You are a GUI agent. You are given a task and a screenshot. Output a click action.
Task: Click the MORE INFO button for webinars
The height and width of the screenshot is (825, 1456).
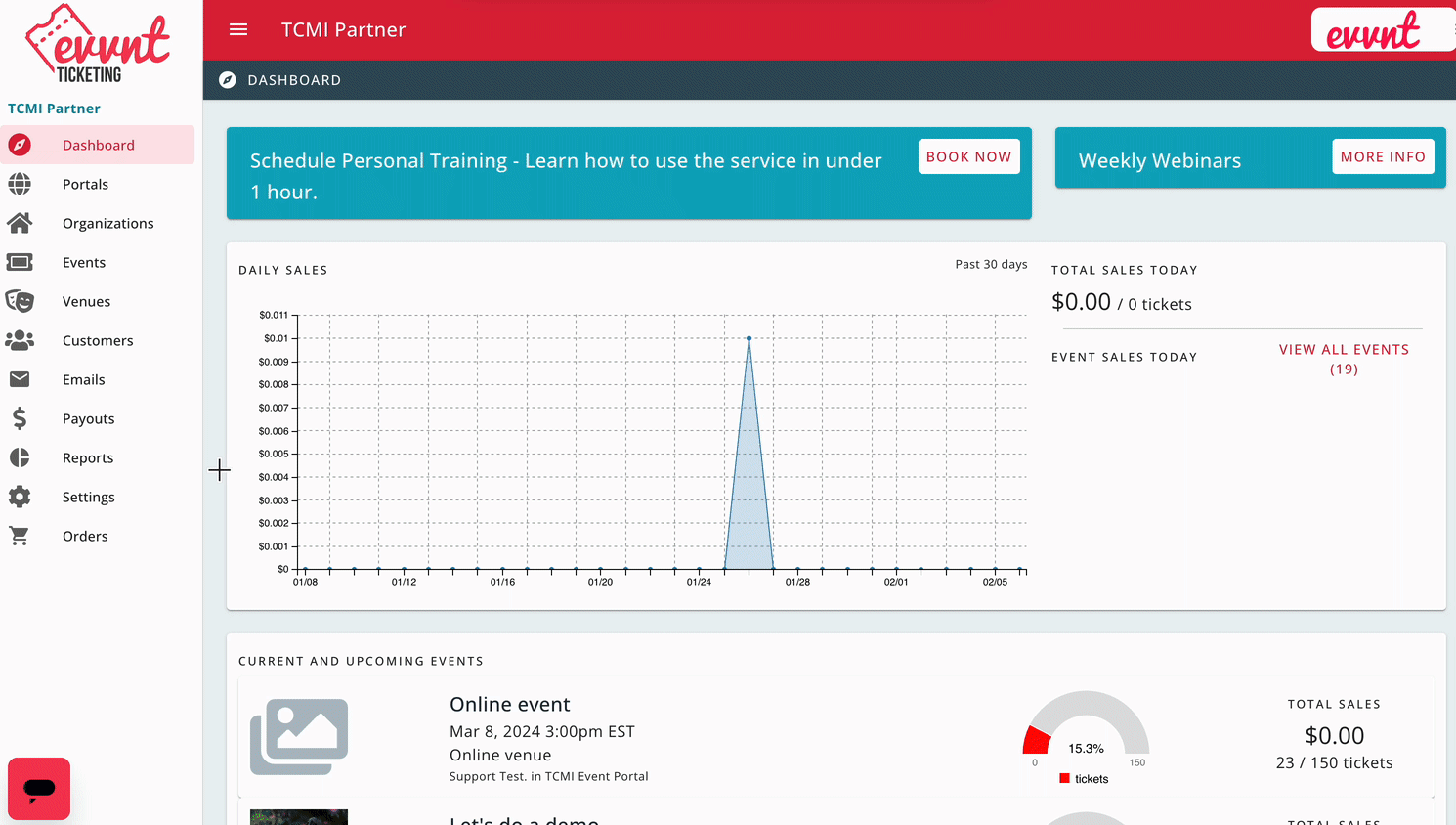point(1383,156)
